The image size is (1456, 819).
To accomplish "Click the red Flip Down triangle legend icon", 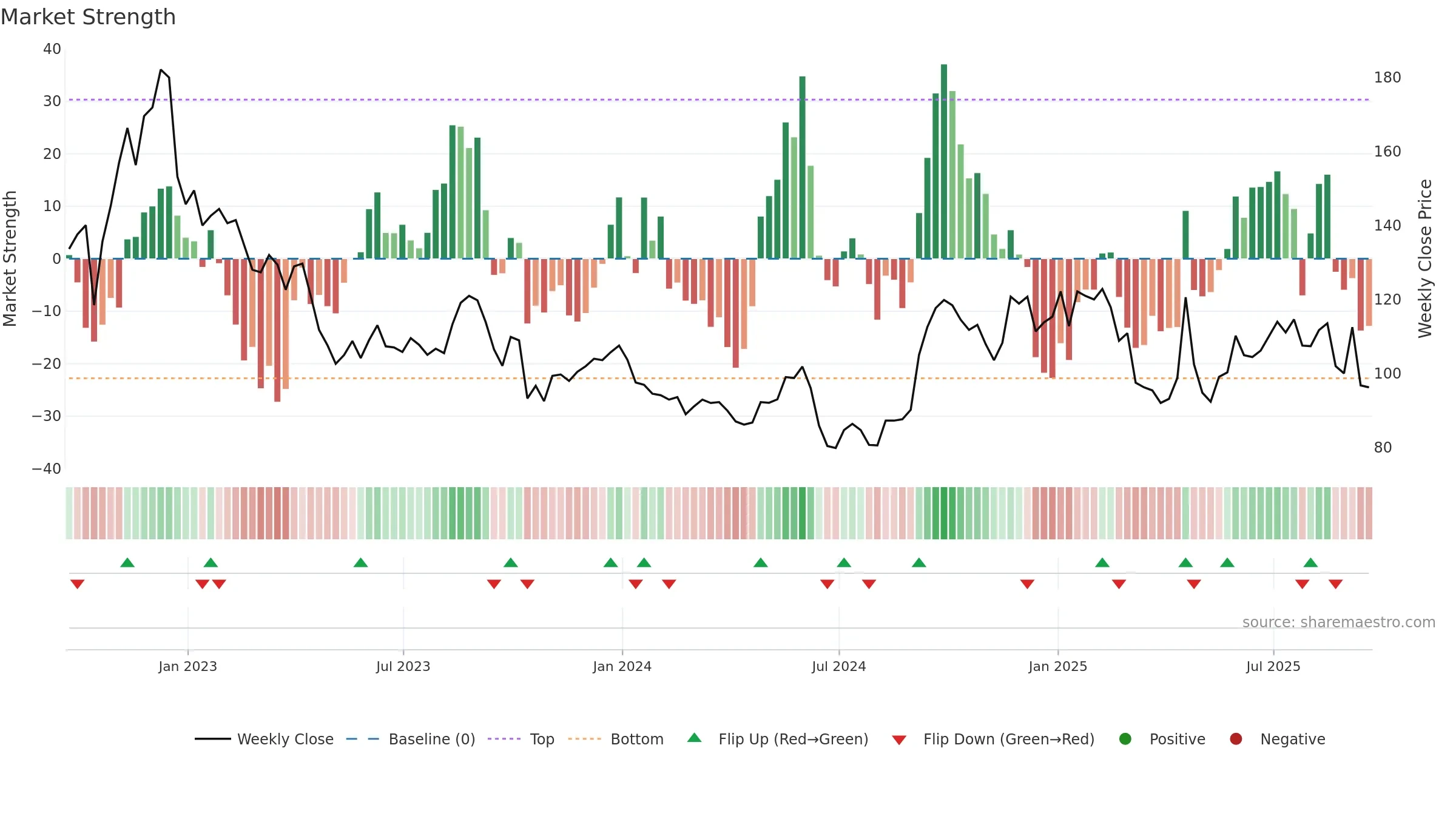I will point(899,740).
